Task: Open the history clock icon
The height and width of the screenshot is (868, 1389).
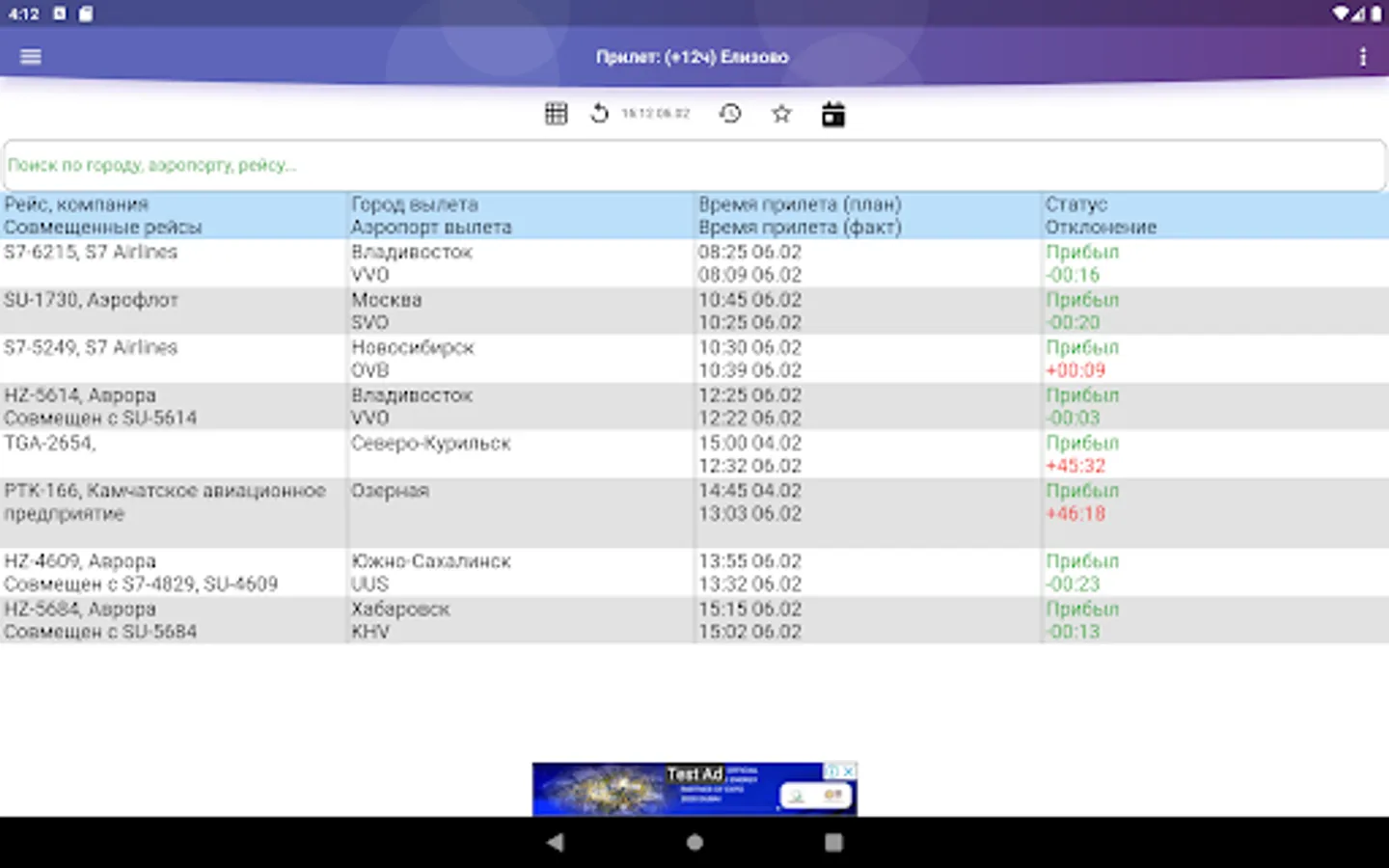Action: coord(730,114)
